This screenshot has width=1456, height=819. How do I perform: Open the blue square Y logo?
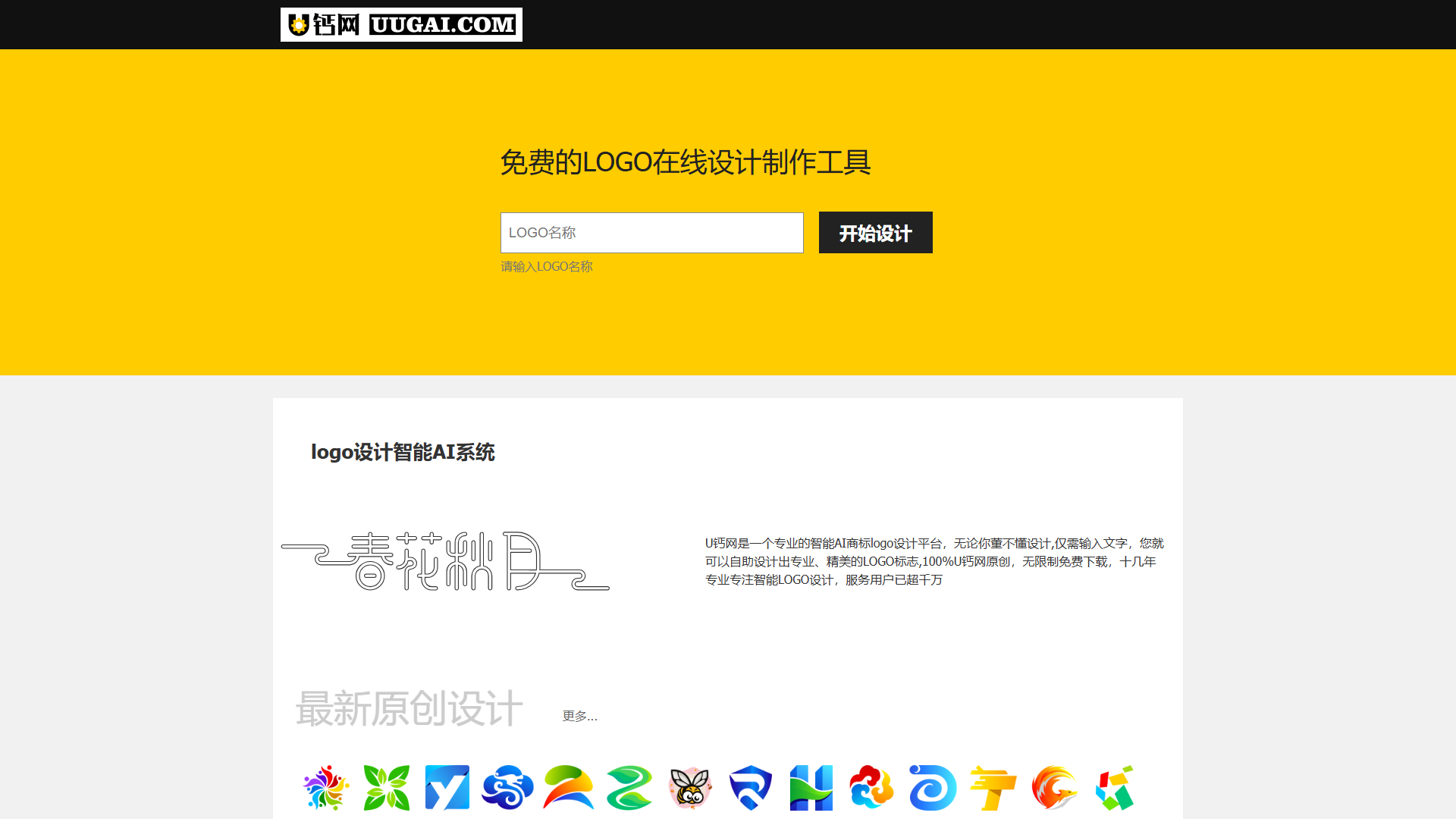click(x=447, y=788)
